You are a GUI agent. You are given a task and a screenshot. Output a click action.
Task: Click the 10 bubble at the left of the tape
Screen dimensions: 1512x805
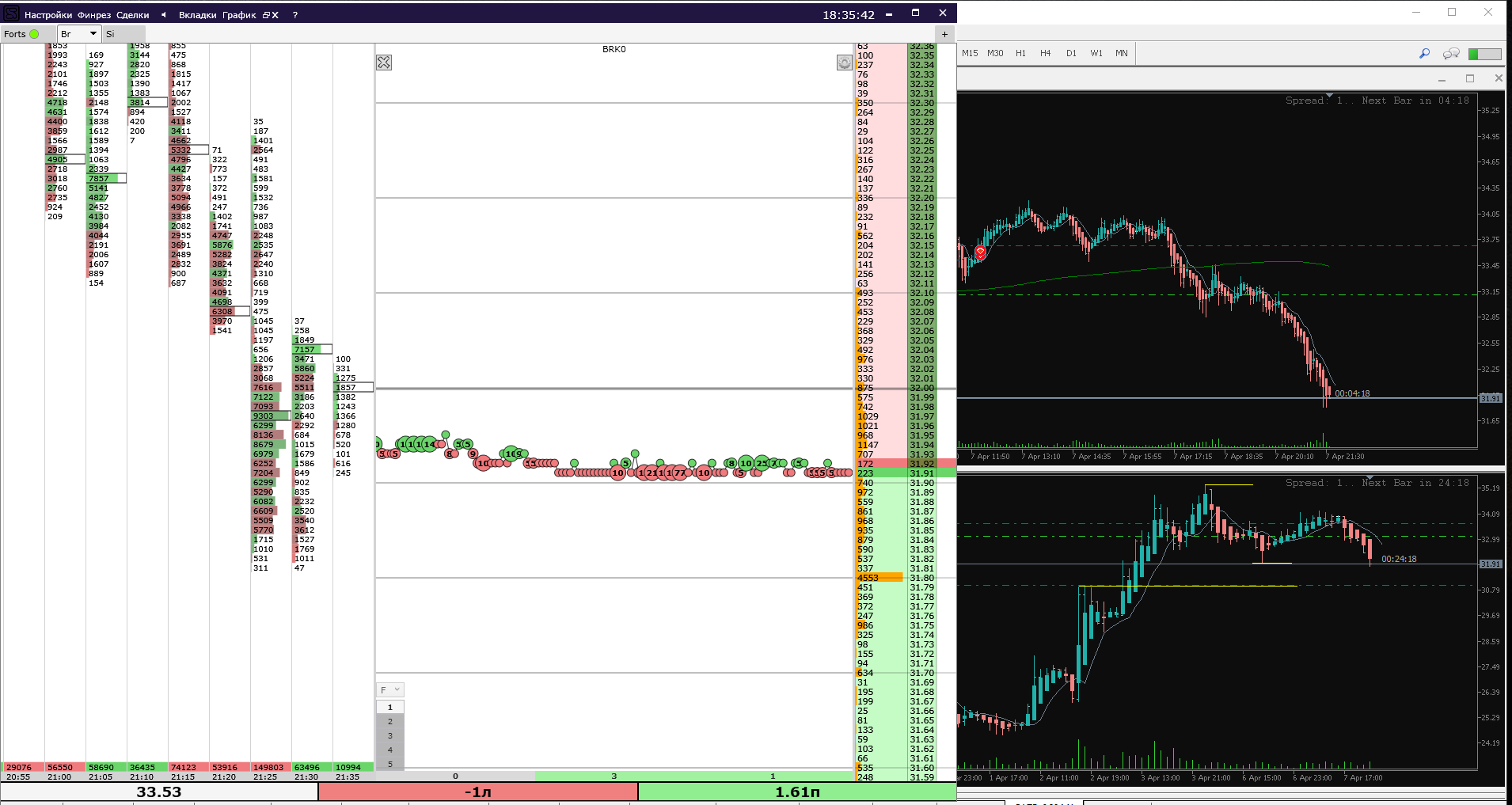tap(483, 463)
